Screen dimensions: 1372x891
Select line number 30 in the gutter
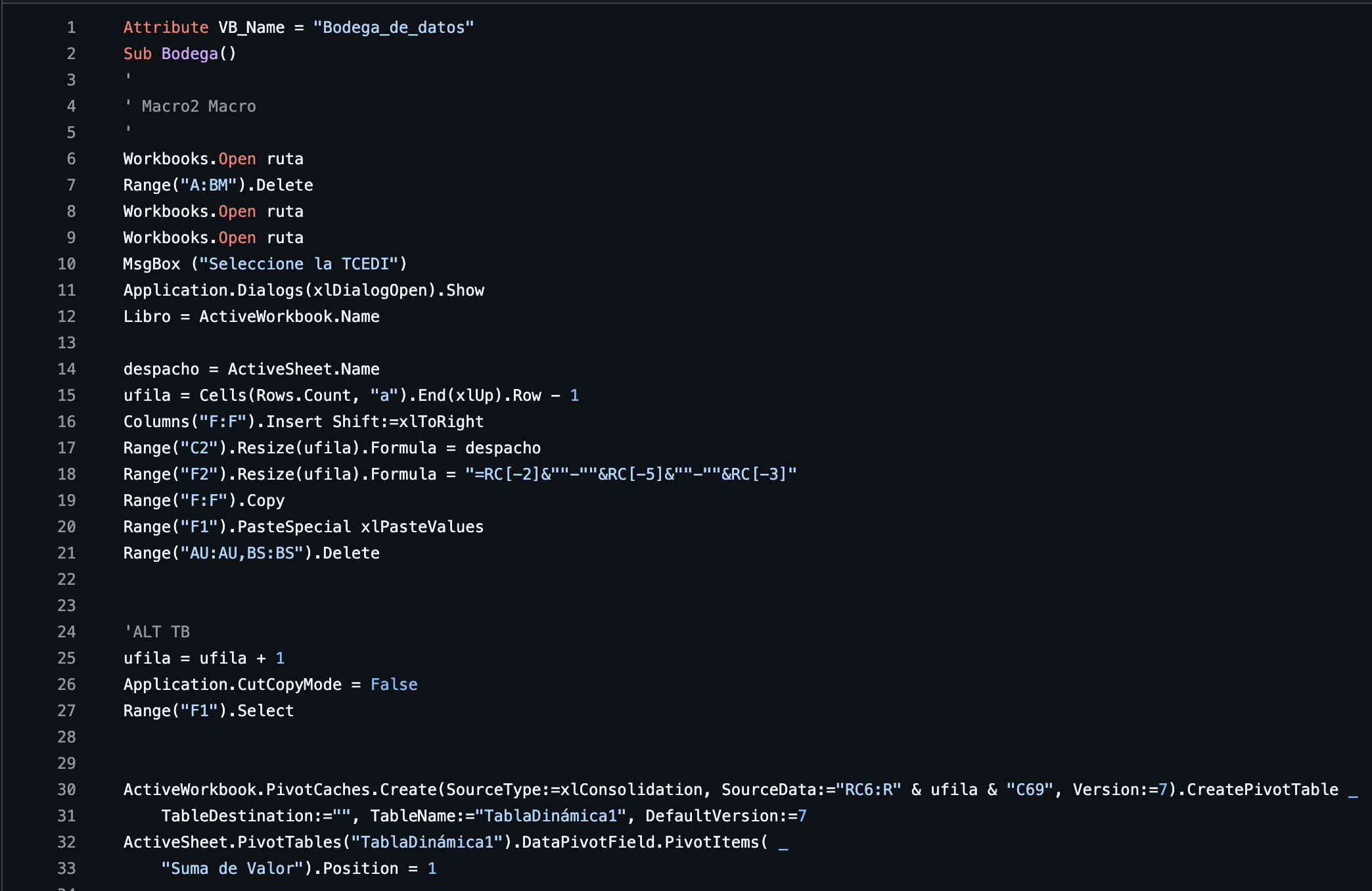click(x=67, y=790)
